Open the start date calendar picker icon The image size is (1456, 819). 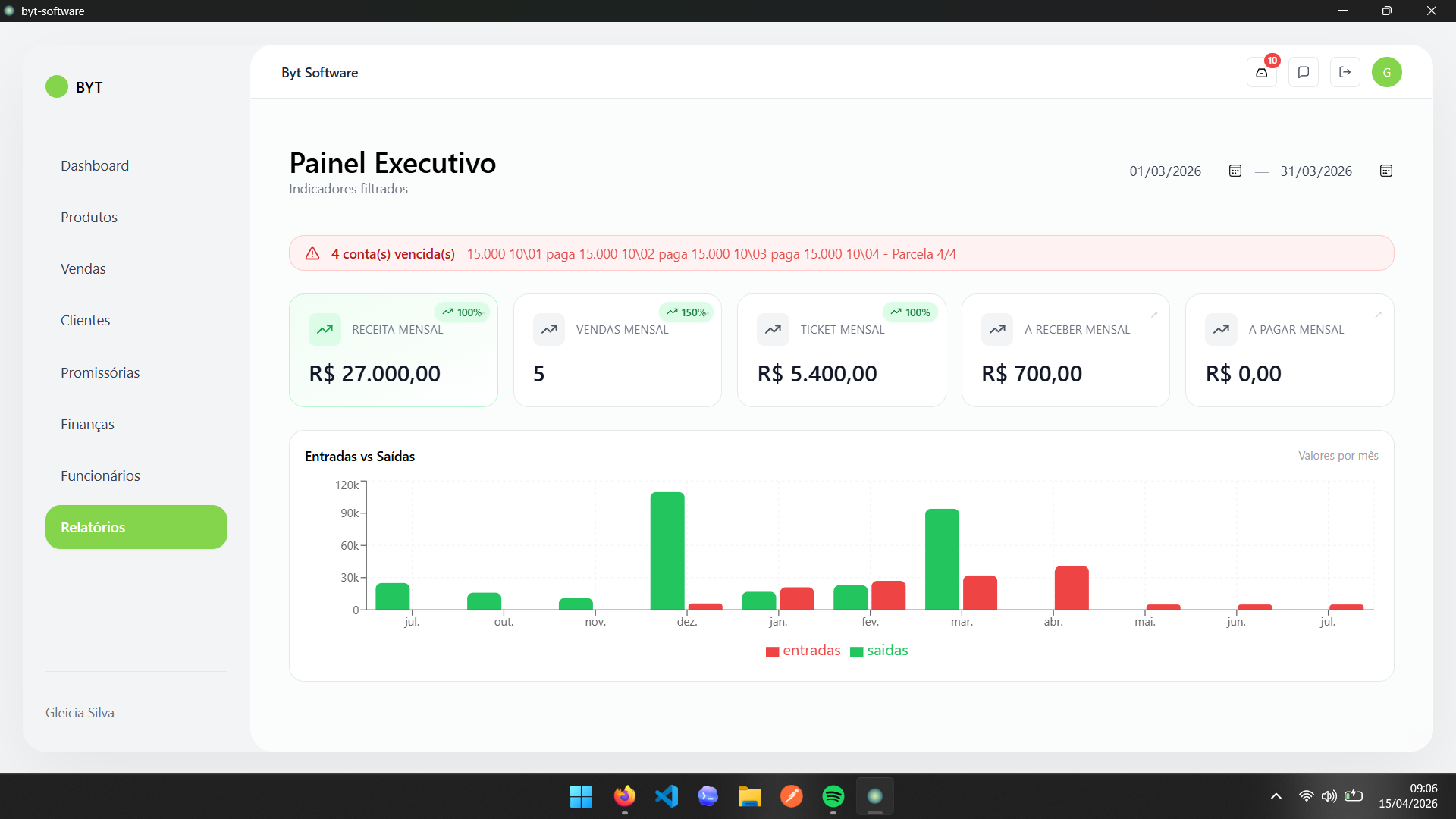[1235, 171]
